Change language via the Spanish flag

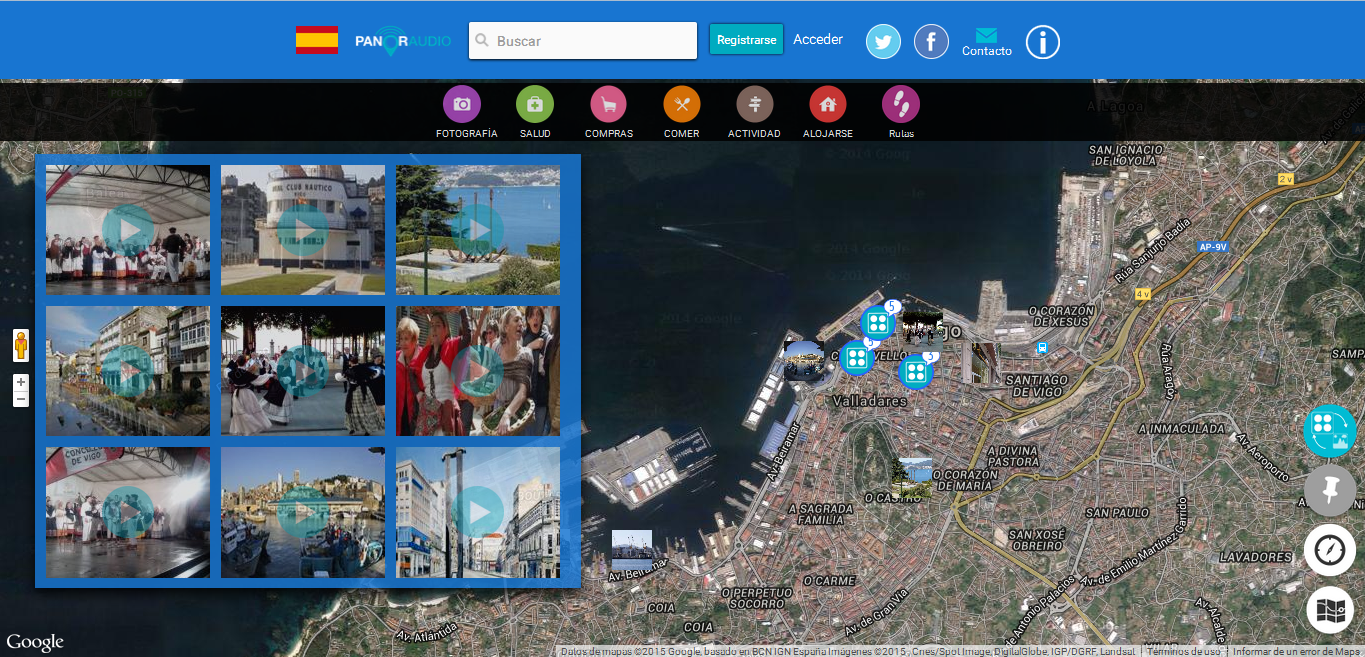coord(316,40)
